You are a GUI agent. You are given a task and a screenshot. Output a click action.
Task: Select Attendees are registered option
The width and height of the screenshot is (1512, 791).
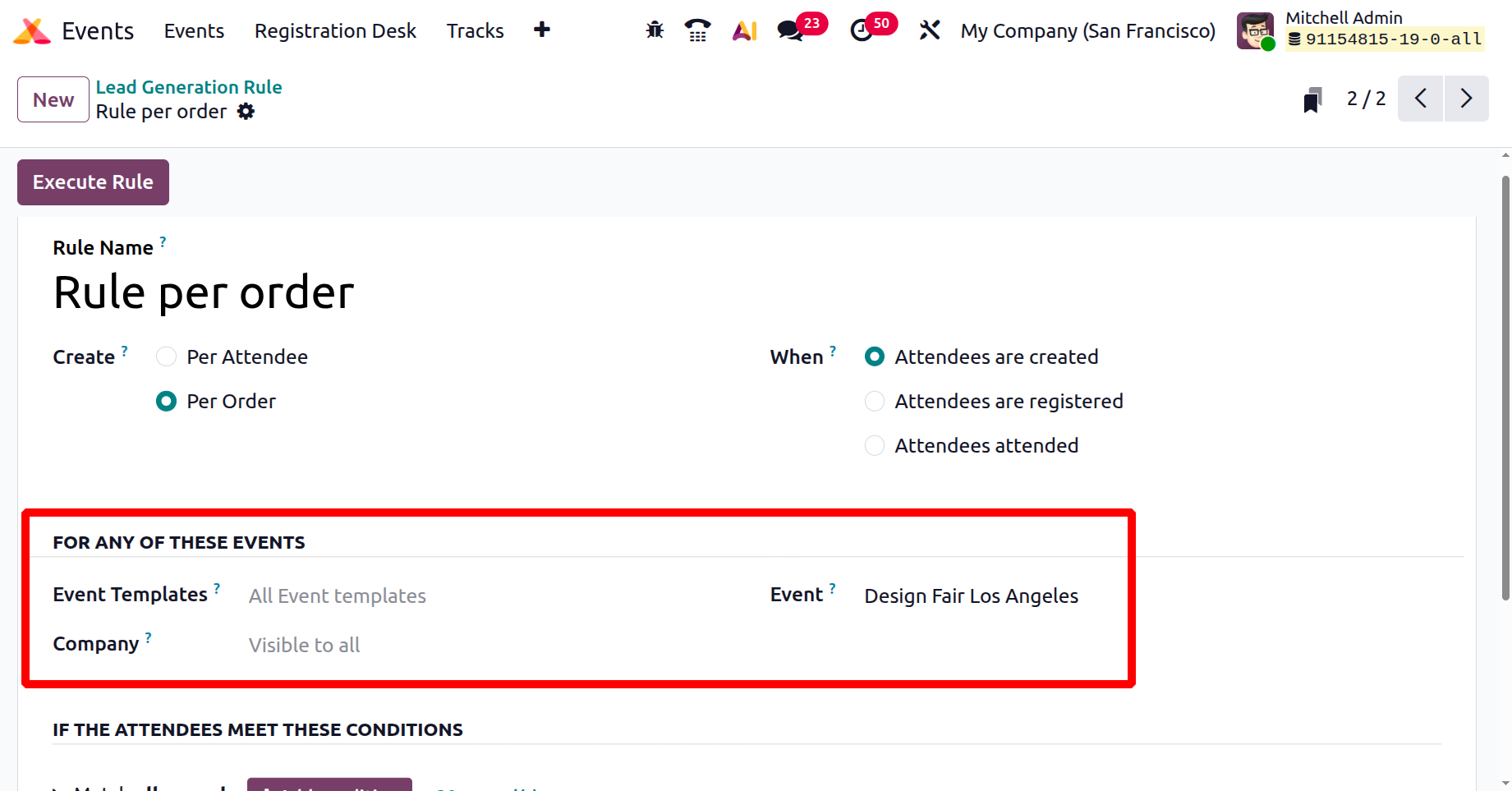[875, 401]
